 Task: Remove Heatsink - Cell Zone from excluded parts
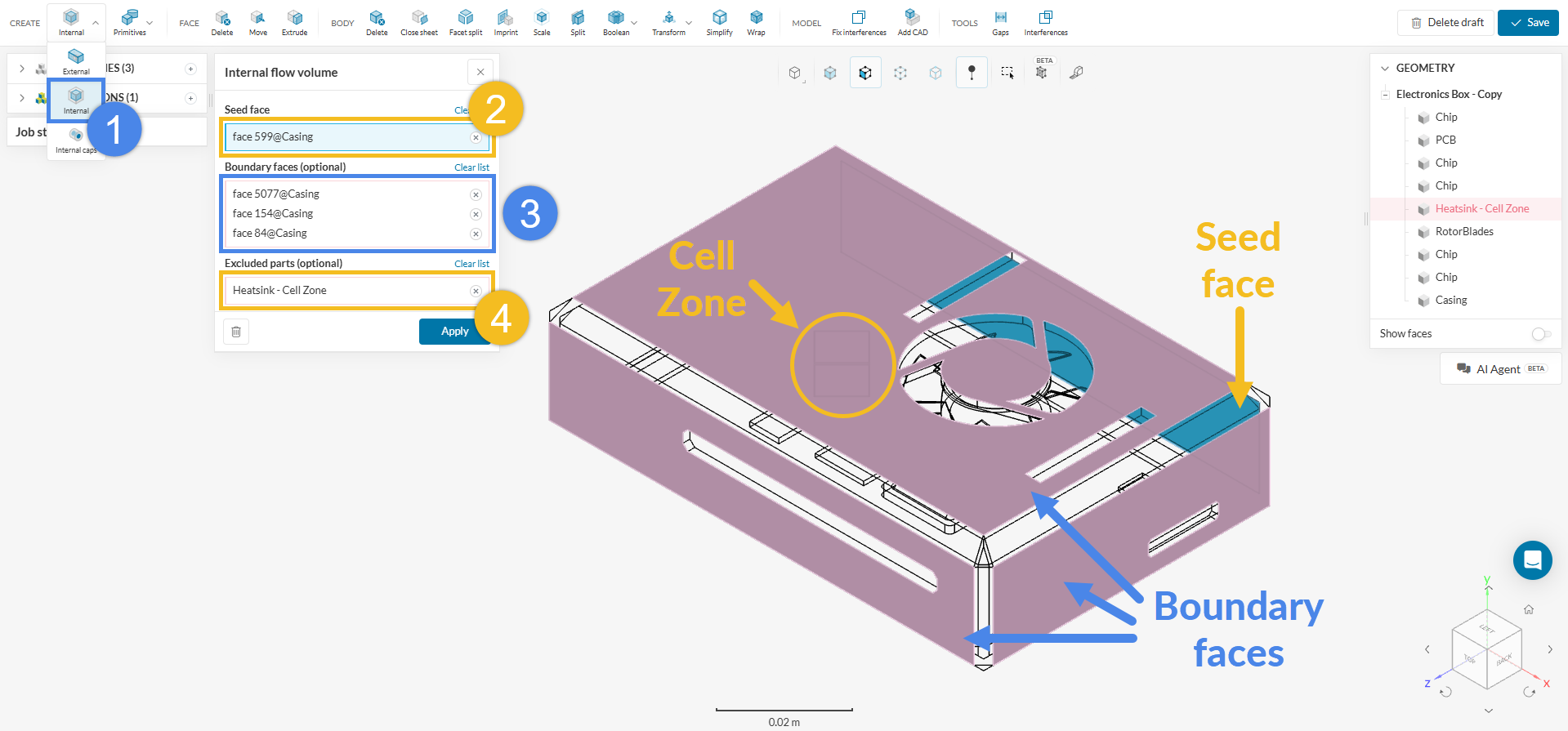click(476, 291)
